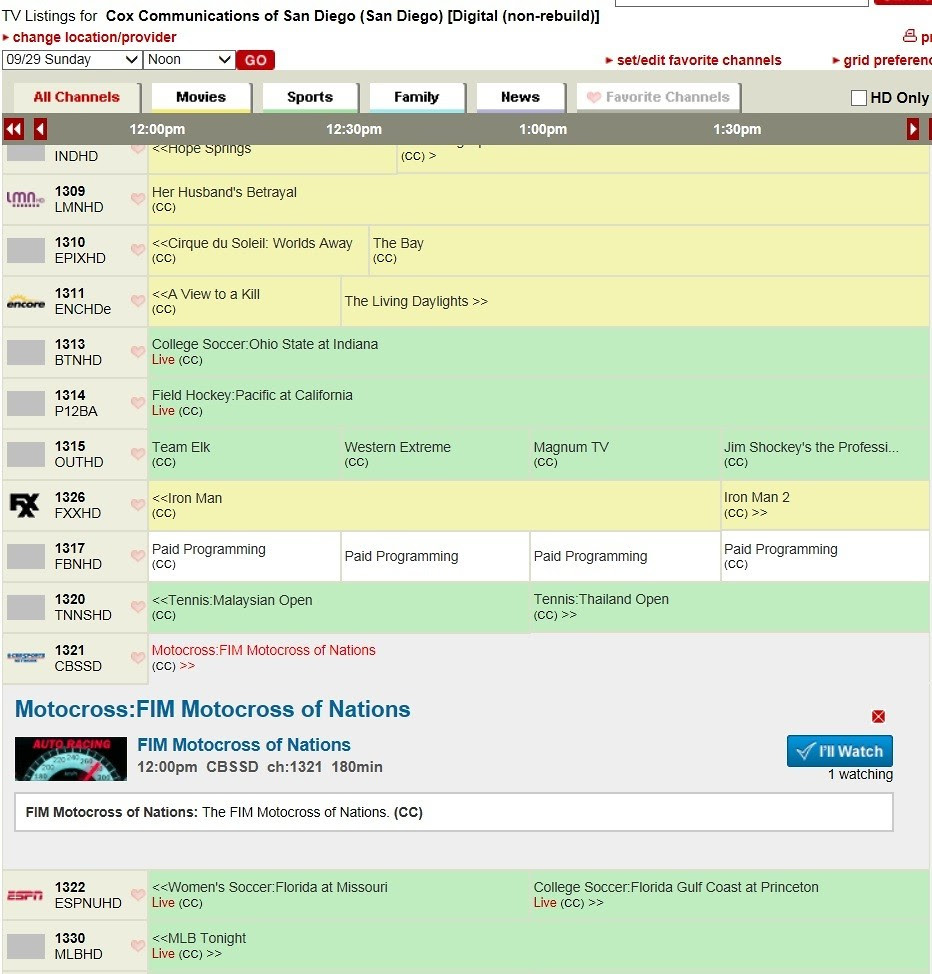
Task: Click change location/provider link
Action: coord(94,37)
